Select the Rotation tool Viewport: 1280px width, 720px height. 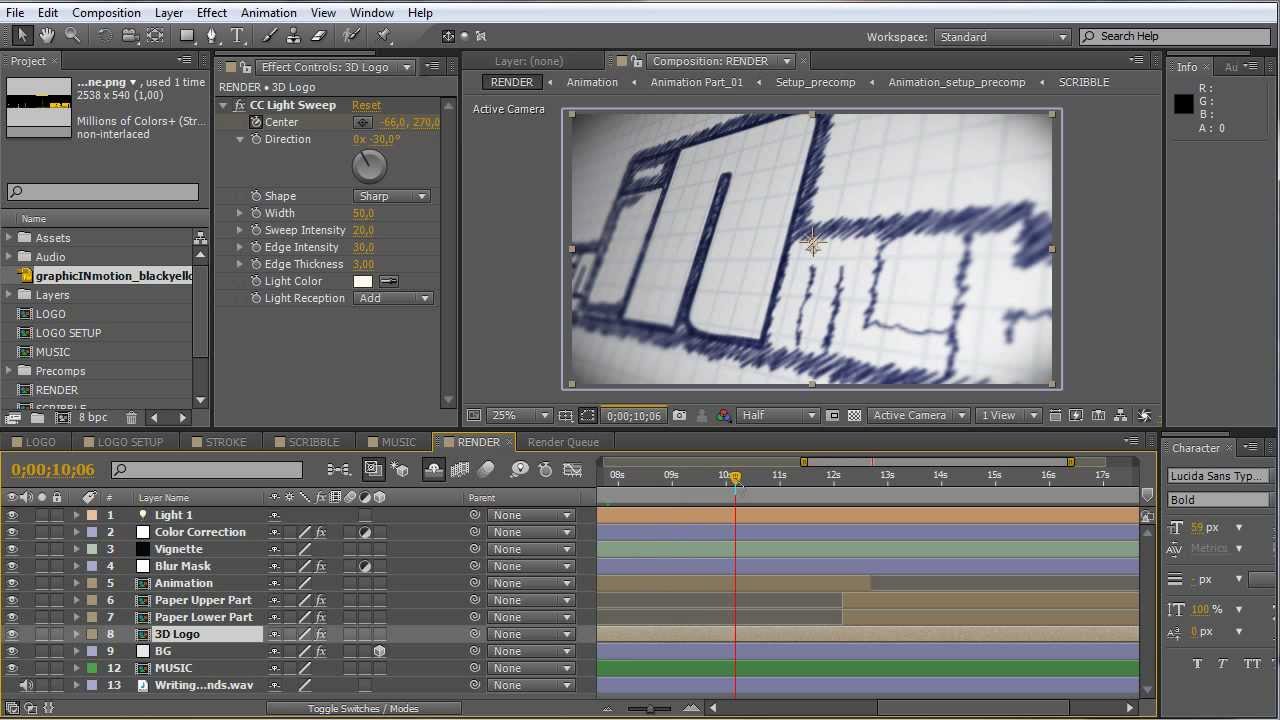pyautogui.click(x=105, y=35)
